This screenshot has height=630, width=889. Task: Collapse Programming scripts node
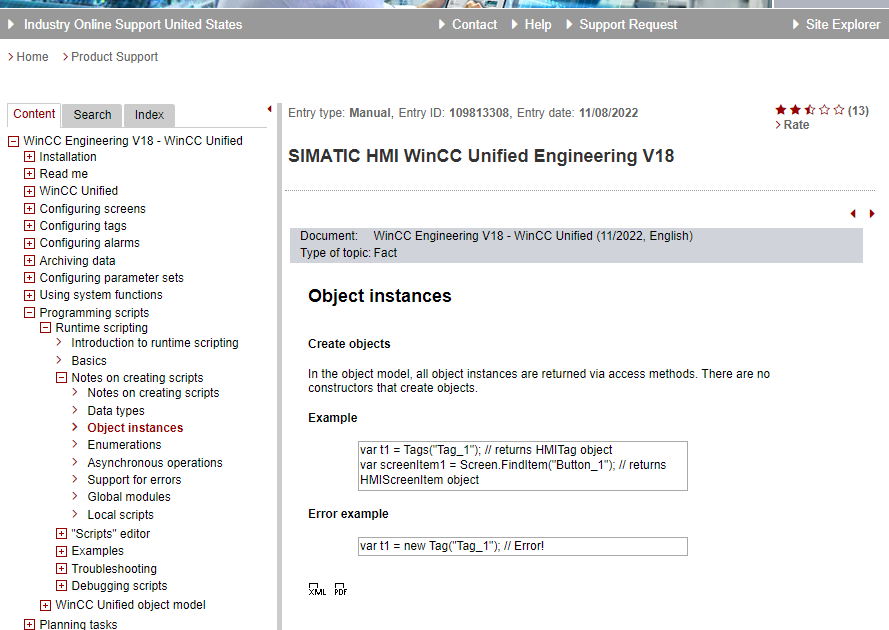29,312
